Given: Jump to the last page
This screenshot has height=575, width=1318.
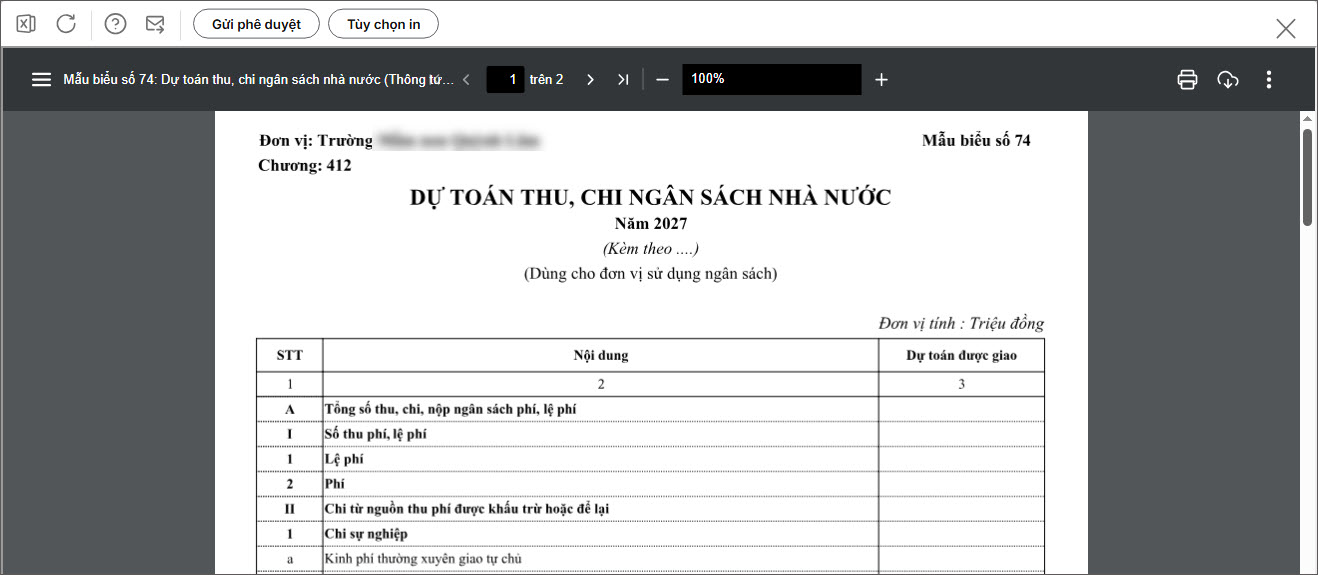Looking at the screenshot, I should click(623, 79).
